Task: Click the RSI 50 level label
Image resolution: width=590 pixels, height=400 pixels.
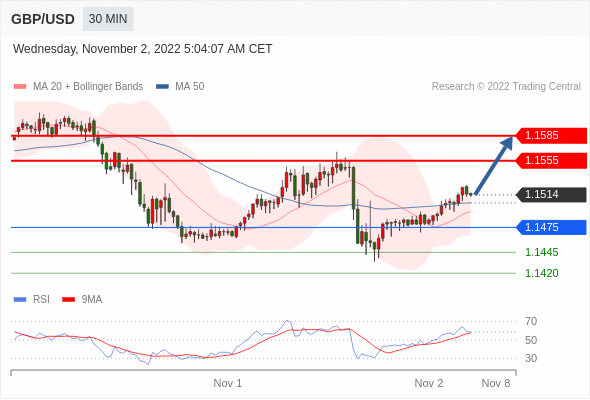Action: pyautogui.click(x=531, y=340)
